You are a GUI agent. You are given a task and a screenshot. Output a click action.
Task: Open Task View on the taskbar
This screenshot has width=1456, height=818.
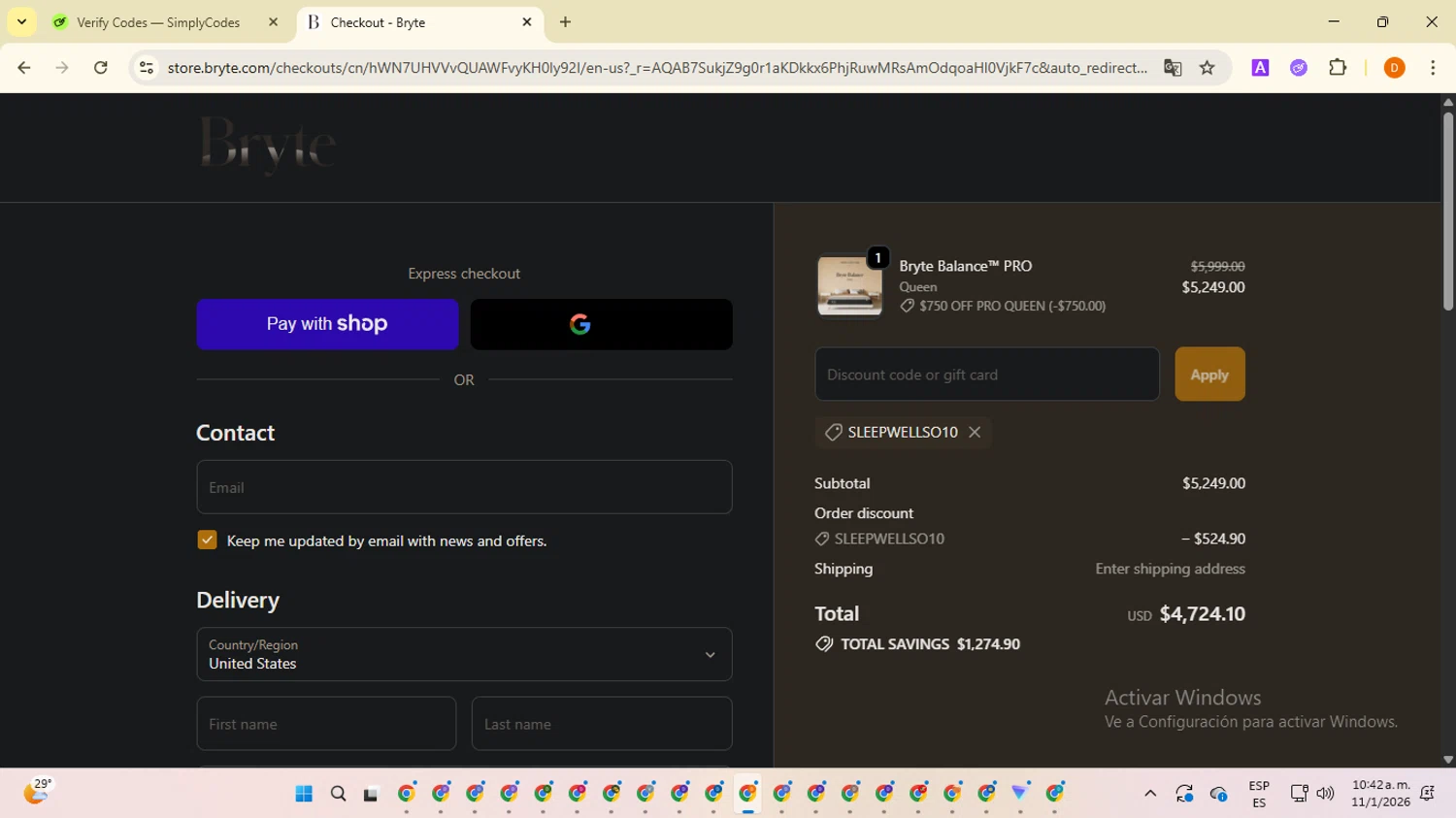tap(371, 794)
